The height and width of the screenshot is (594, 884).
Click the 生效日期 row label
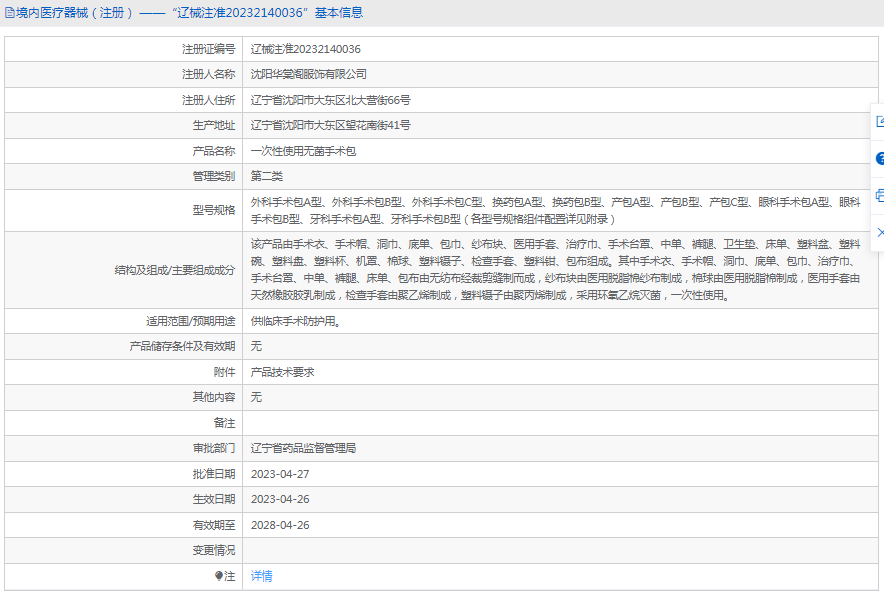(214, 499)
